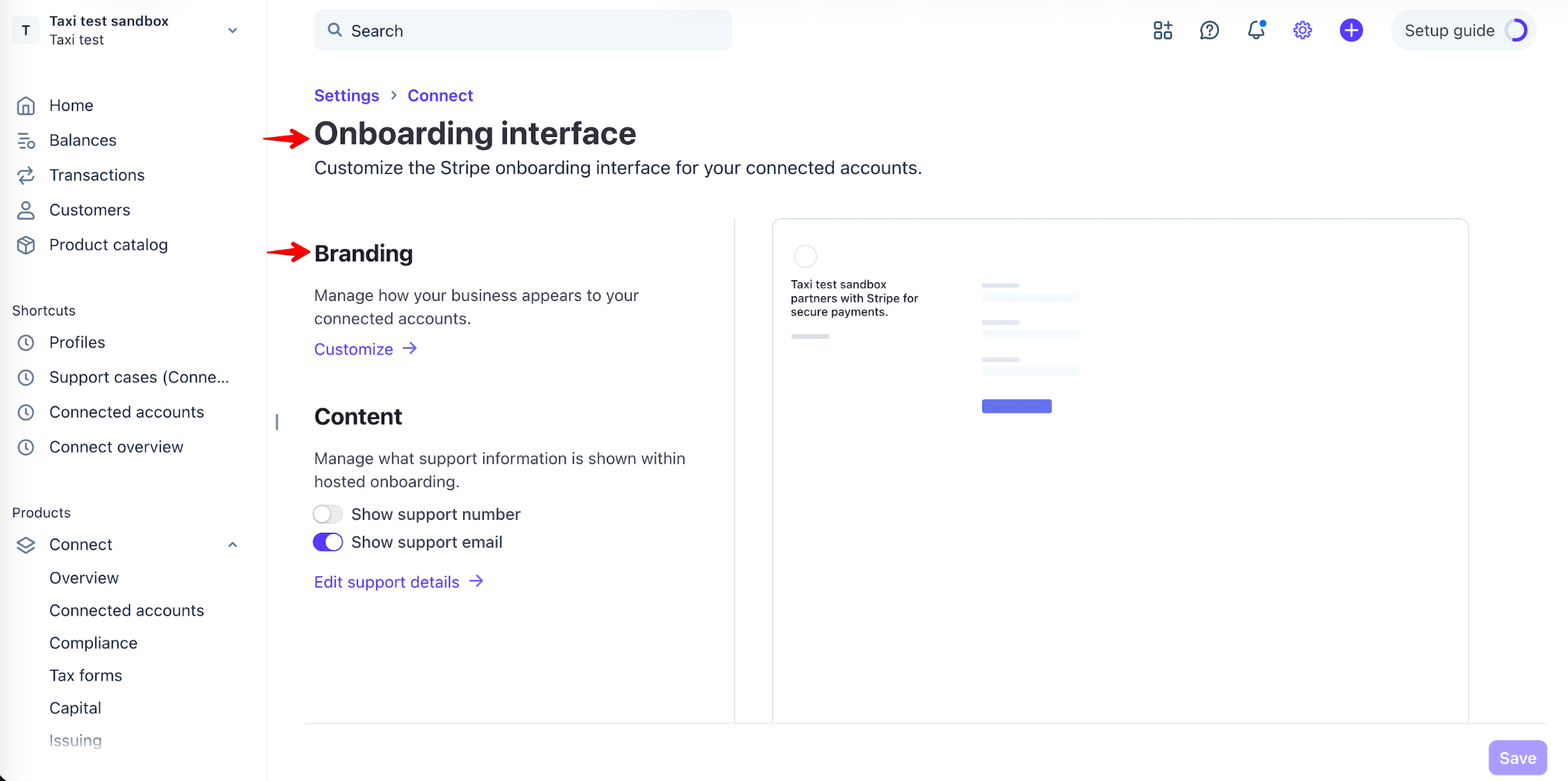Click the Transactions arrows icon
This screenshot has height=781, width=1568.
(26, 175)
